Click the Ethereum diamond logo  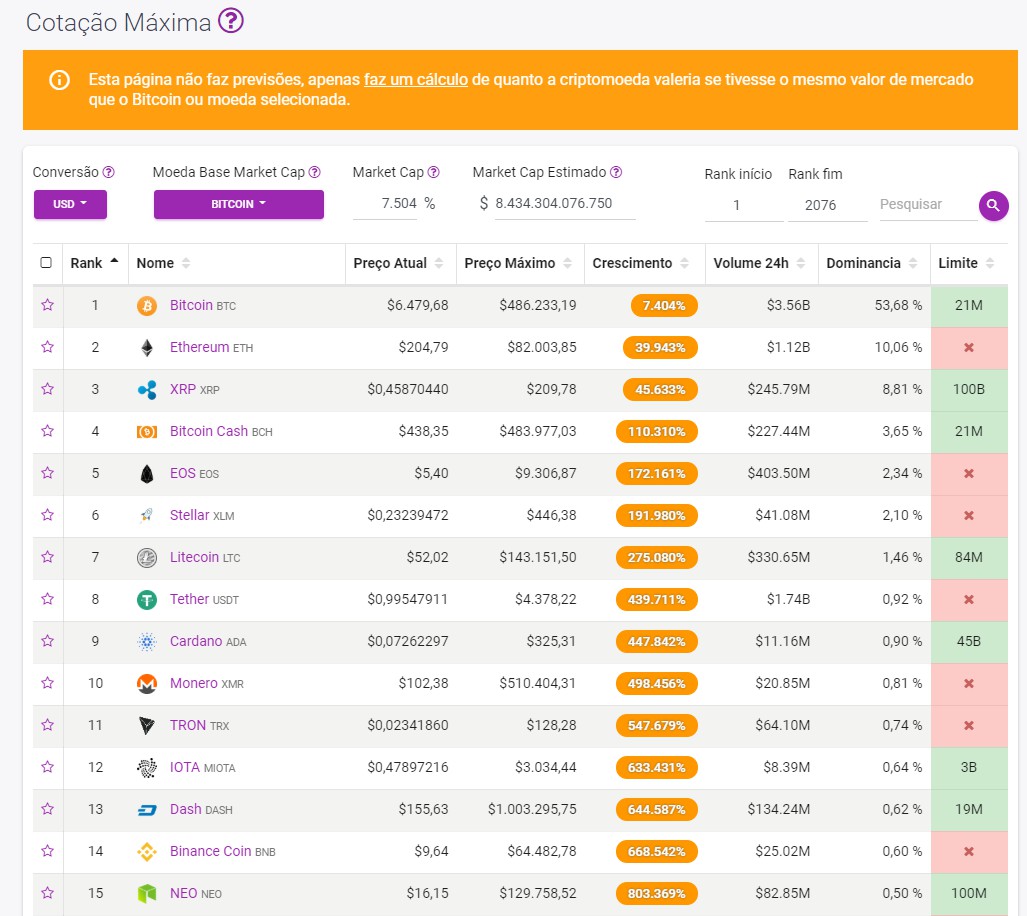[x=147, y=348]
